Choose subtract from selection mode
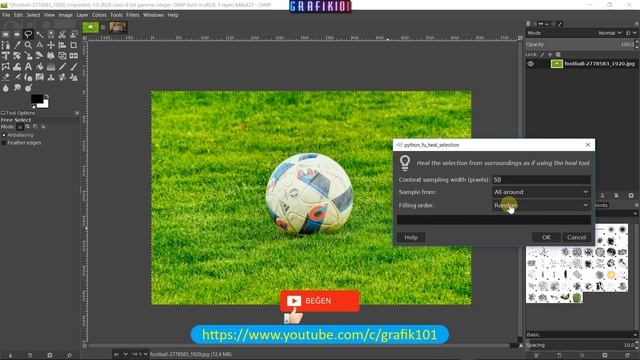Screen dimensions: 640x360 pos(35,127)
